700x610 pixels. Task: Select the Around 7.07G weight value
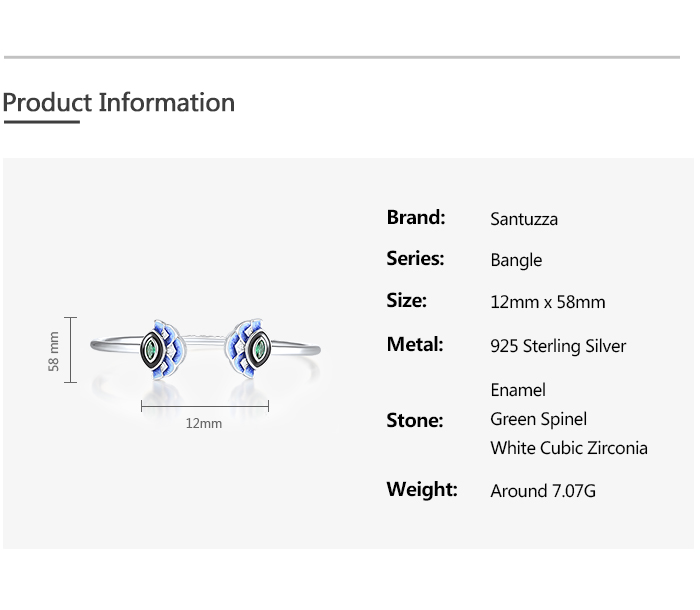click(542, 491)
